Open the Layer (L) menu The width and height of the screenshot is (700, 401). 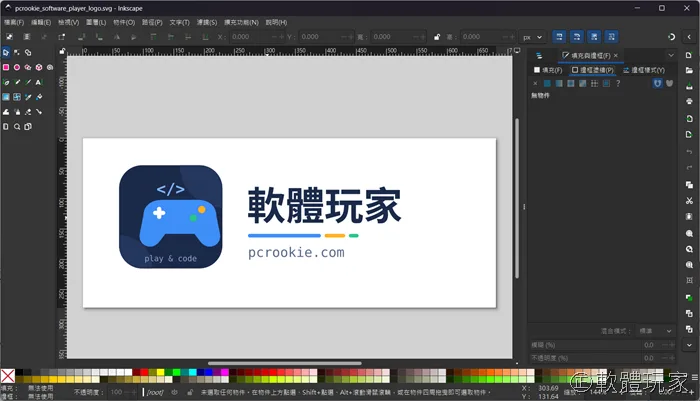pyautogui.click(x=96, y=22)
